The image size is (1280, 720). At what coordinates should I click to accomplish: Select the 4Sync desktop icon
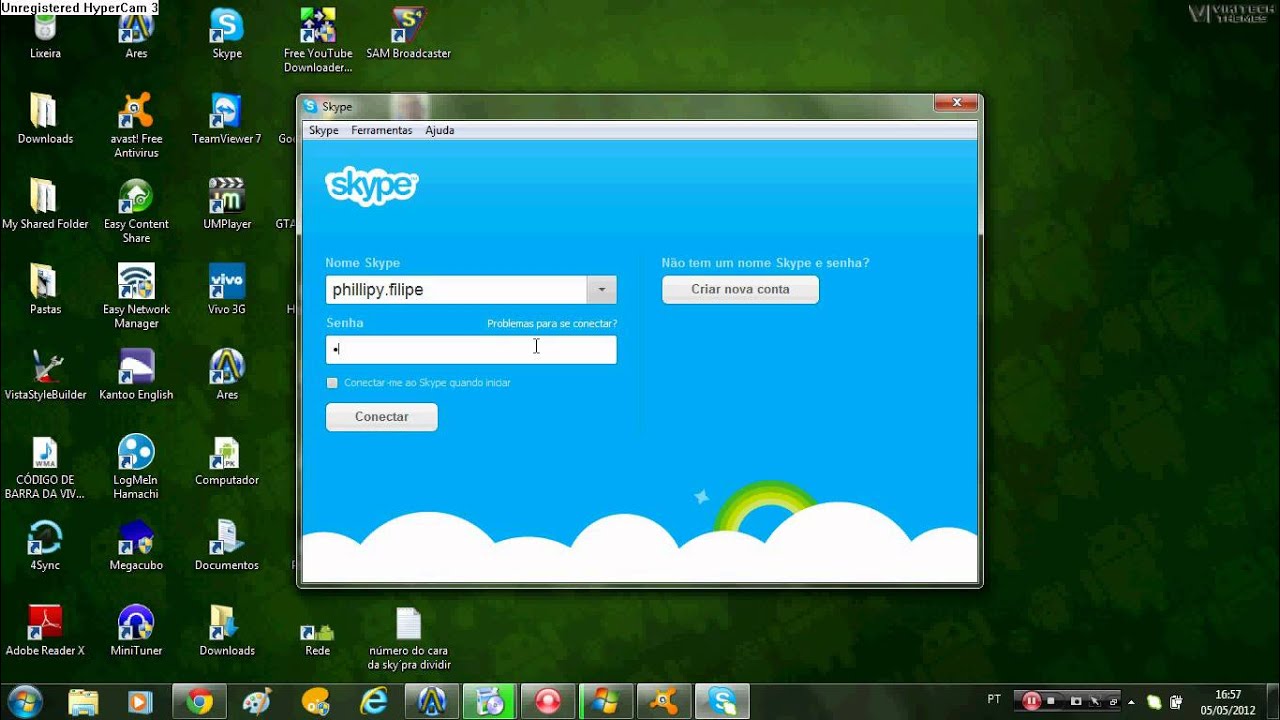[45, 546]
